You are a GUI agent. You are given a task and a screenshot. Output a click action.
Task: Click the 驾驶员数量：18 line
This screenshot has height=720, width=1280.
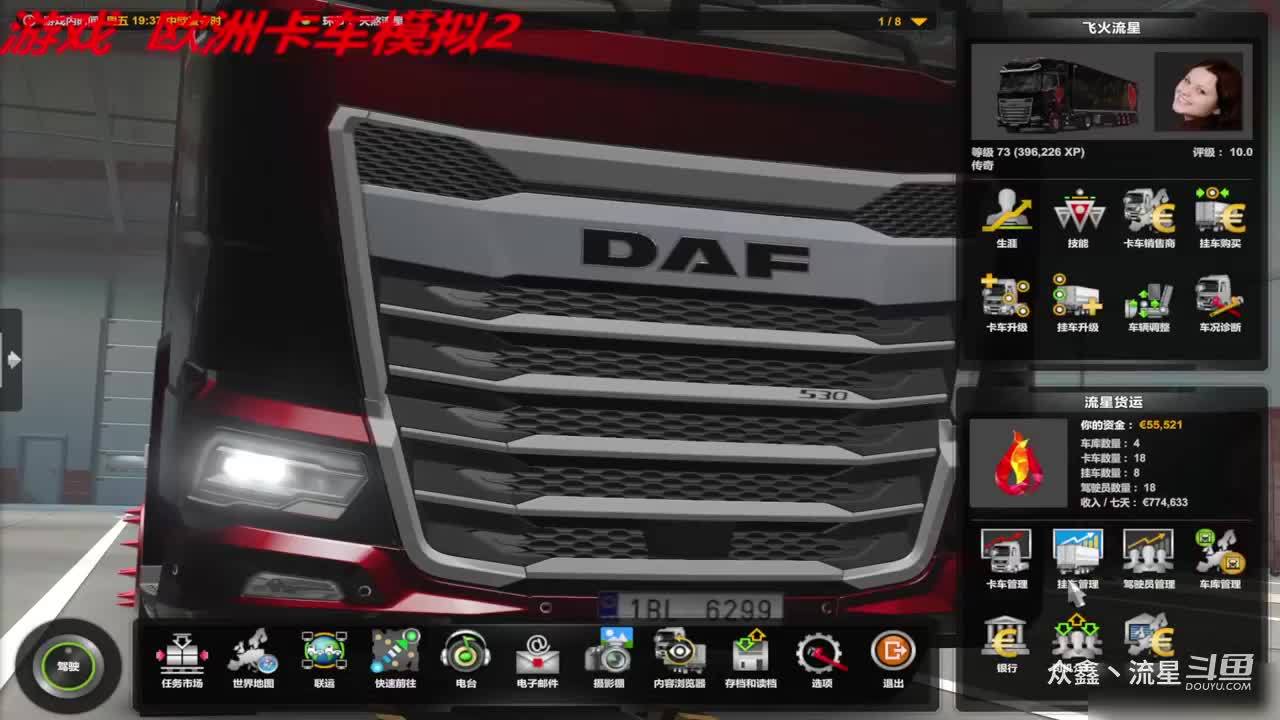coord(1118,488)
